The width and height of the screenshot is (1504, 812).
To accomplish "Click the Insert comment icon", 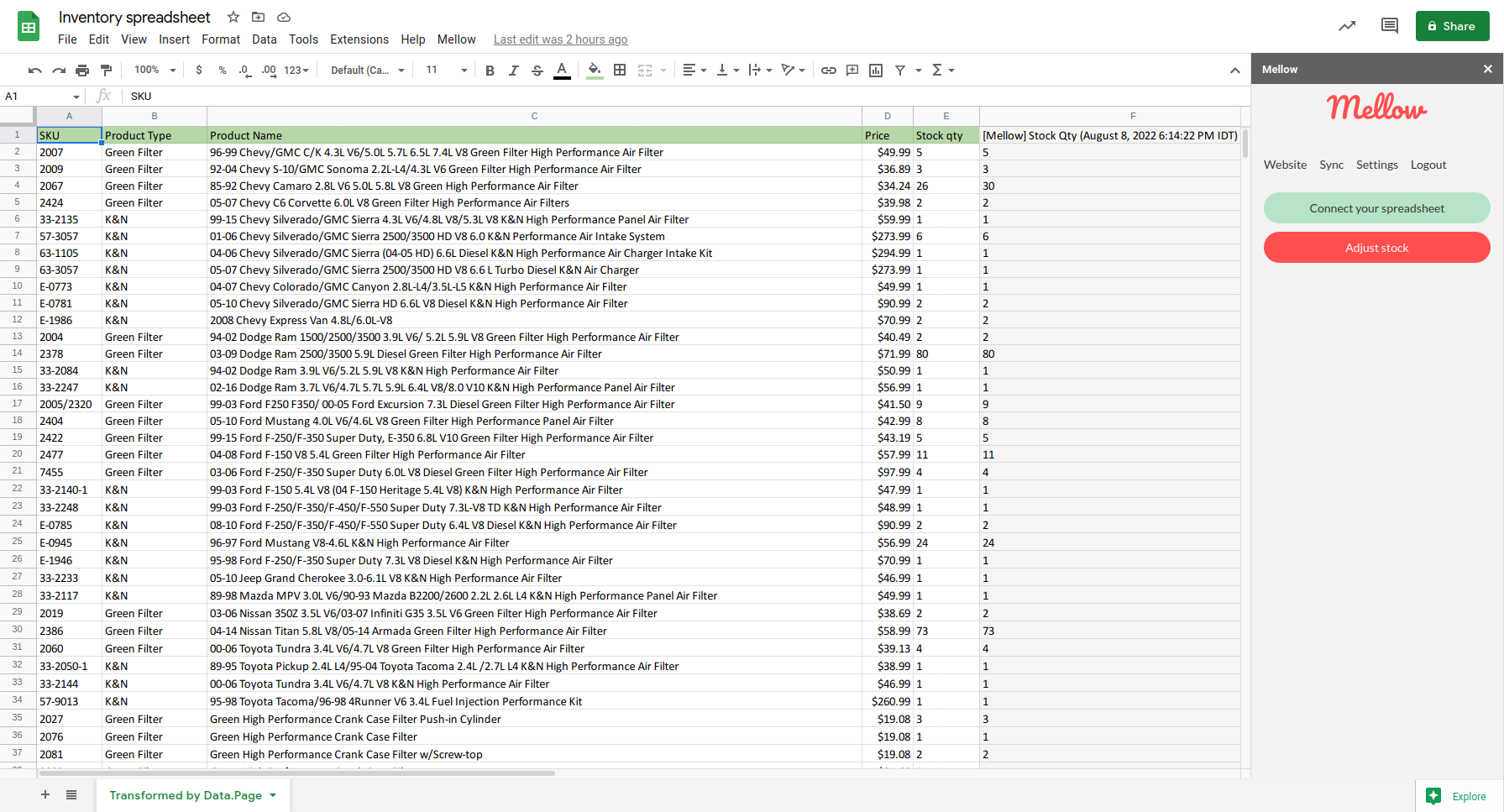I will click(852, 71).
